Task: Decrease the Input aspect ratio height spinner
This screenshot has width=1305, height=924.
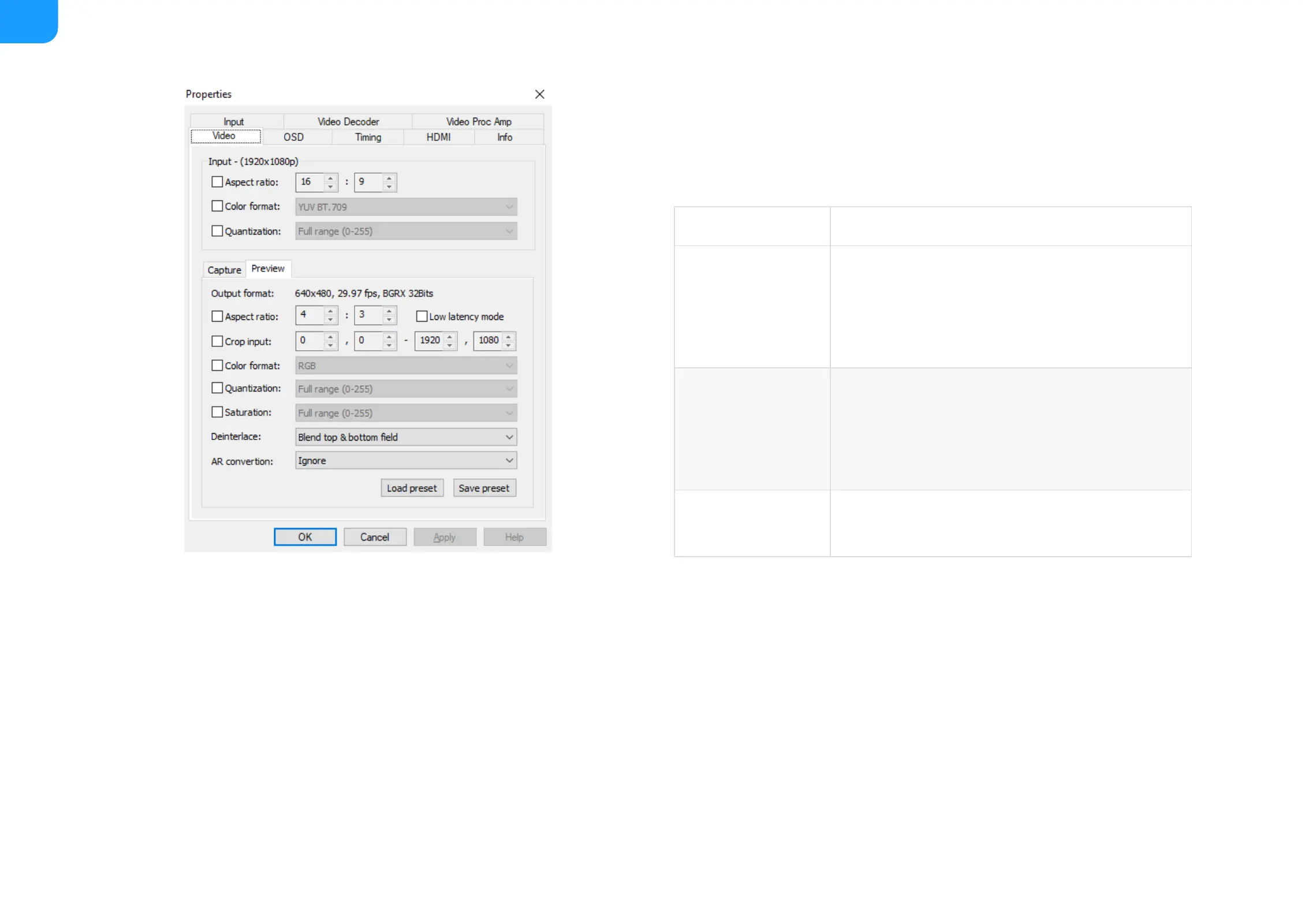Action: [x=389, y=187]
